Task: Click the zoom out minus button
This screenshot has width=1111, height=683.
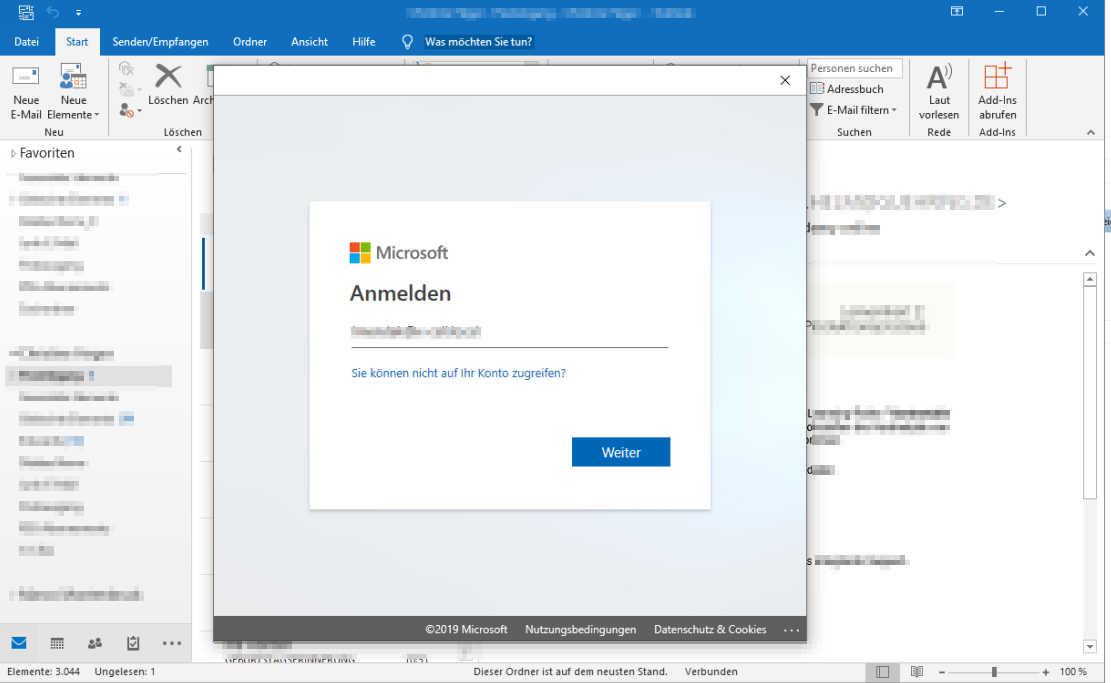Action: point(942,672)
